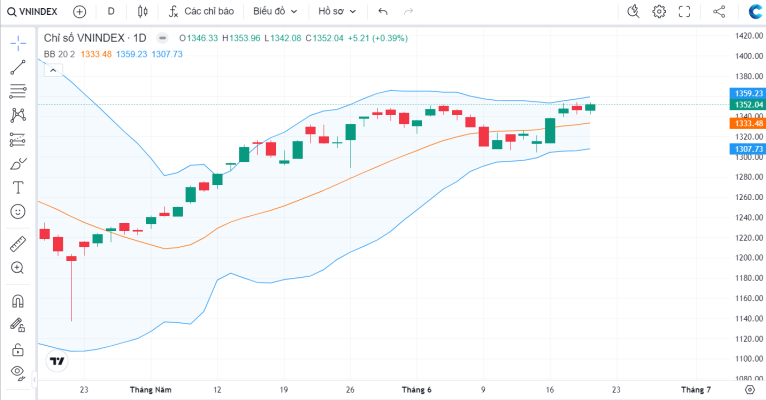Image resolution: width=766 pixels, height=400 pixels.
Task: Open time axis settings icon
Action: click(x=749, y=390)
